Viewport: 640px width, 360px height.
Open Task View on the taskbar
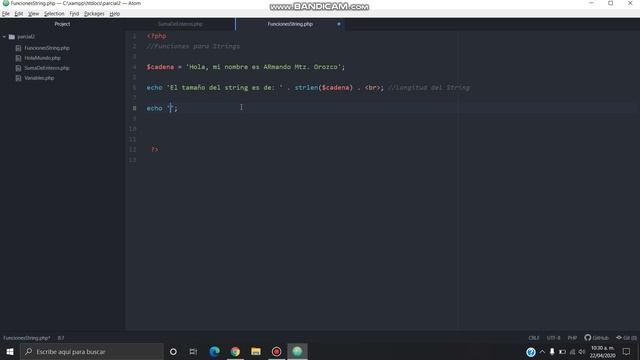coord(193,351)
